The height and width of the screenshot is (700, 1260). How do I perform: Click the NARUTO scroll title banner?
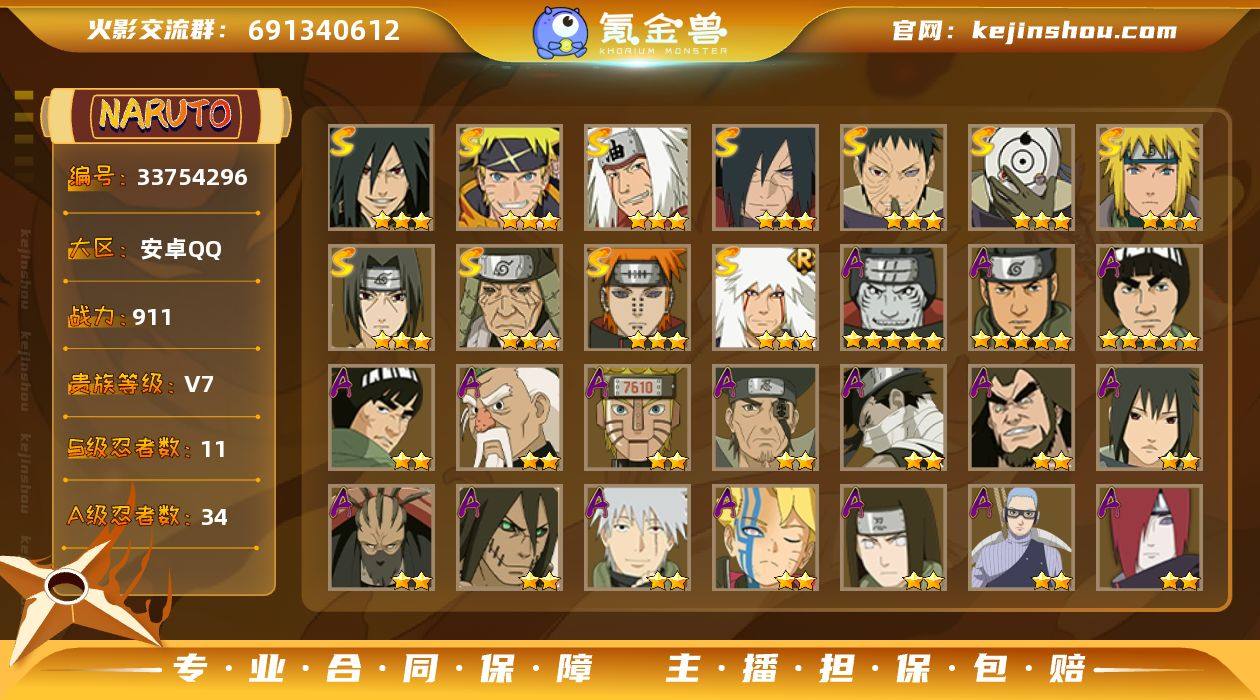click(x=166, y=115)
